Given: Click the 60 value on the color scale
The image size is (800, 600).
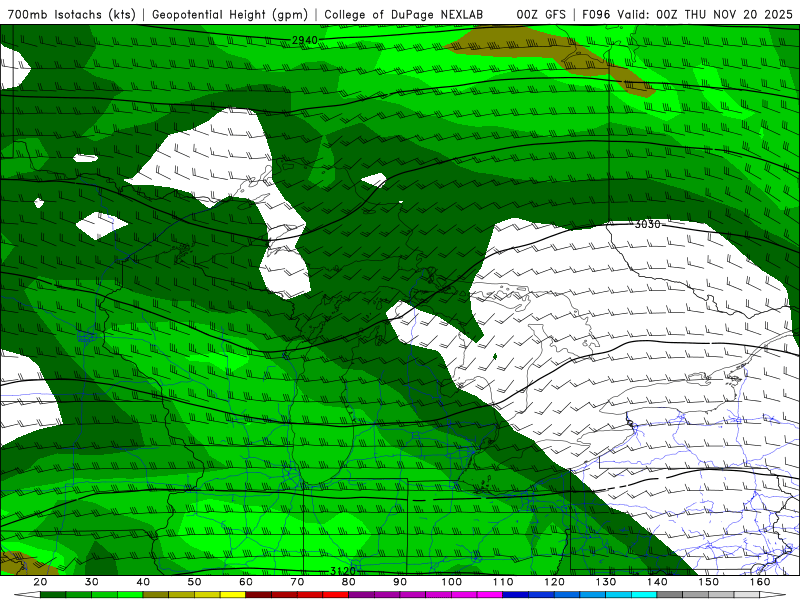Looking at the screenshot, I should (246, 582).
